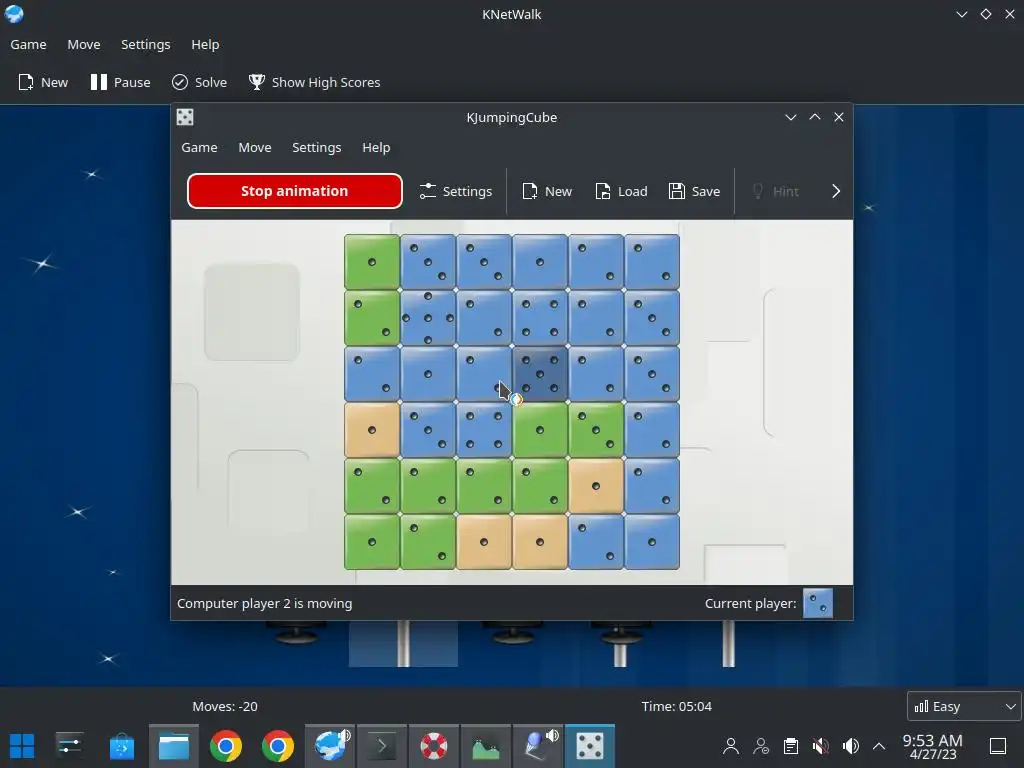Open the file manager folder icon in taskbar

[x=174, y=746]
